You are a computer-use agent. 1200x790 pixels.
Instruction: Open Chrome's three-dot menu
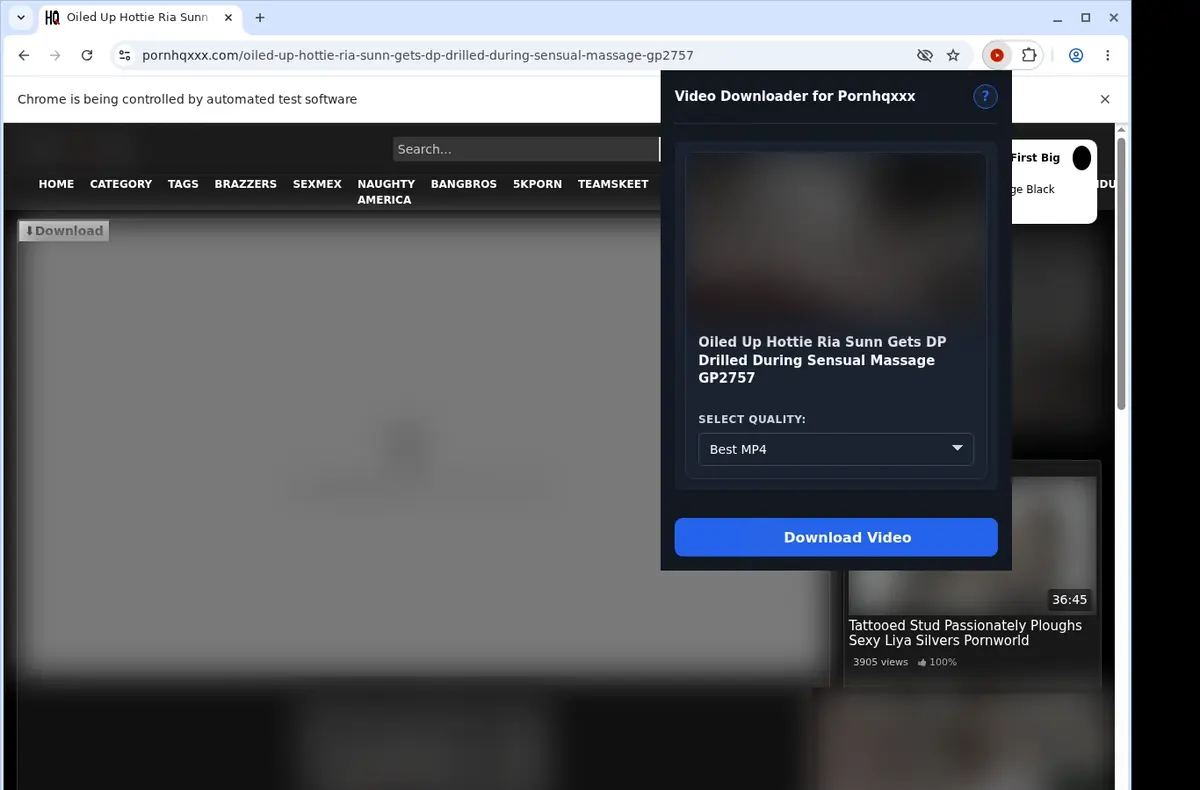coord(1108,56)
